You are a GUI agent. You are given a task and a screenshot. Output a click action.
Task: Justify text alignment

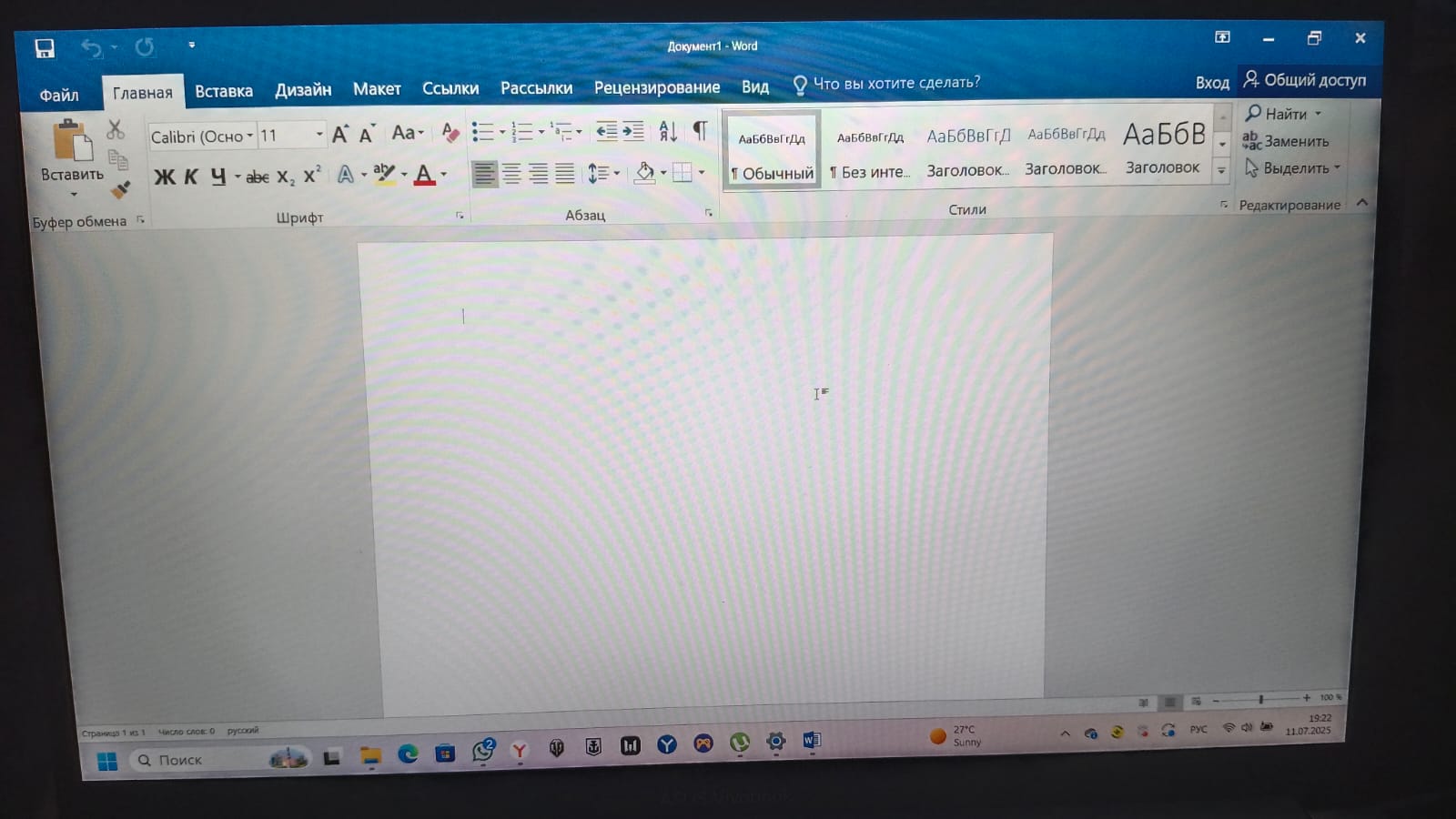pyautogui.click(x=565, y=173)
